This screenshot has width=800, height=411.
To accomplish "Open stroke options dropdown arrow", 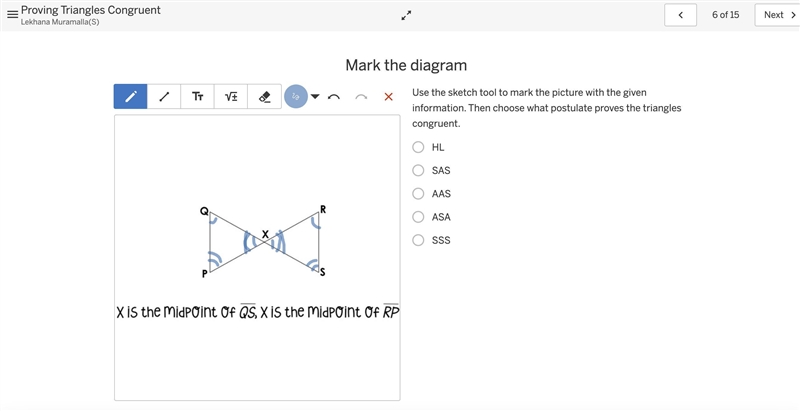I will (x=315, y=96).
